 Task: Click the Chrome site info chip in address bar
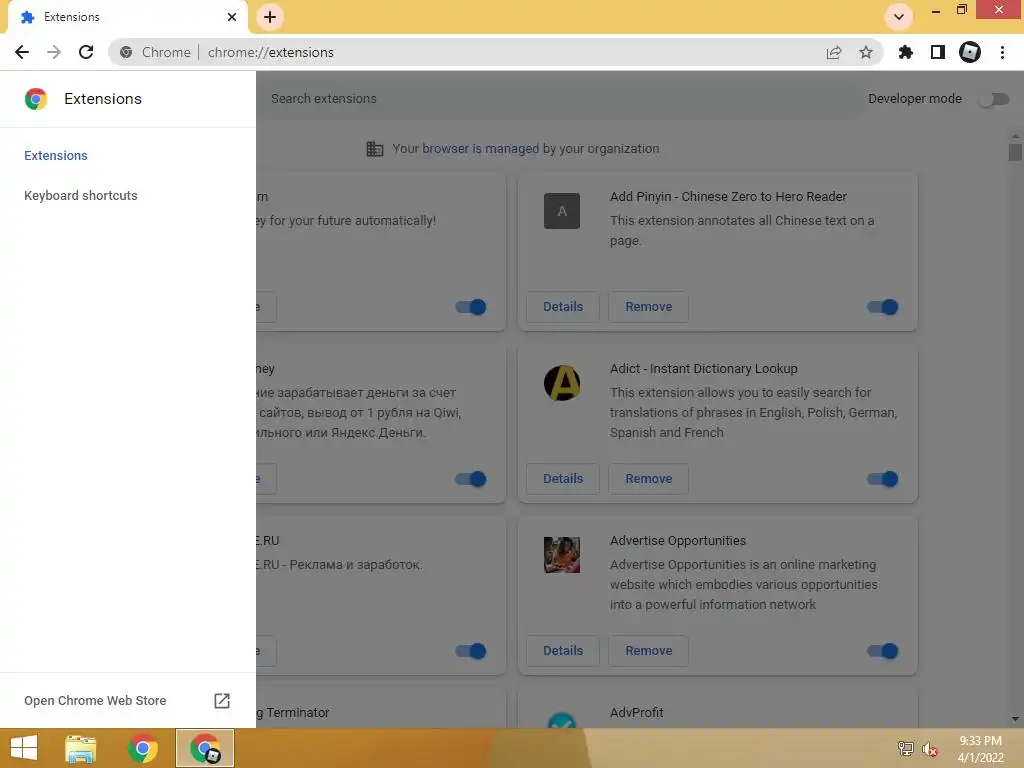click(155, 52)
